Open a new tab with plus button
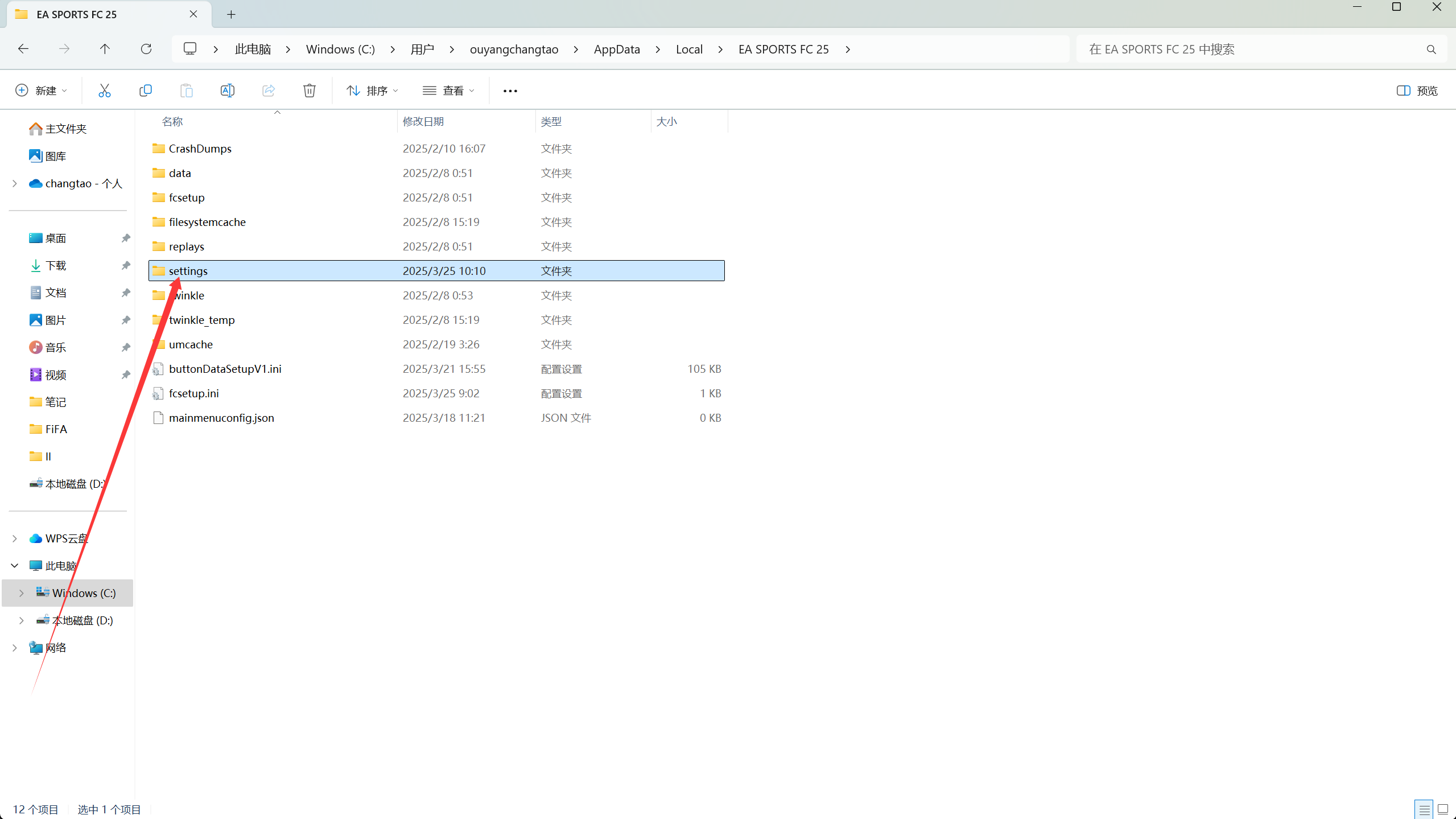1456x819 pixels. 231,15
